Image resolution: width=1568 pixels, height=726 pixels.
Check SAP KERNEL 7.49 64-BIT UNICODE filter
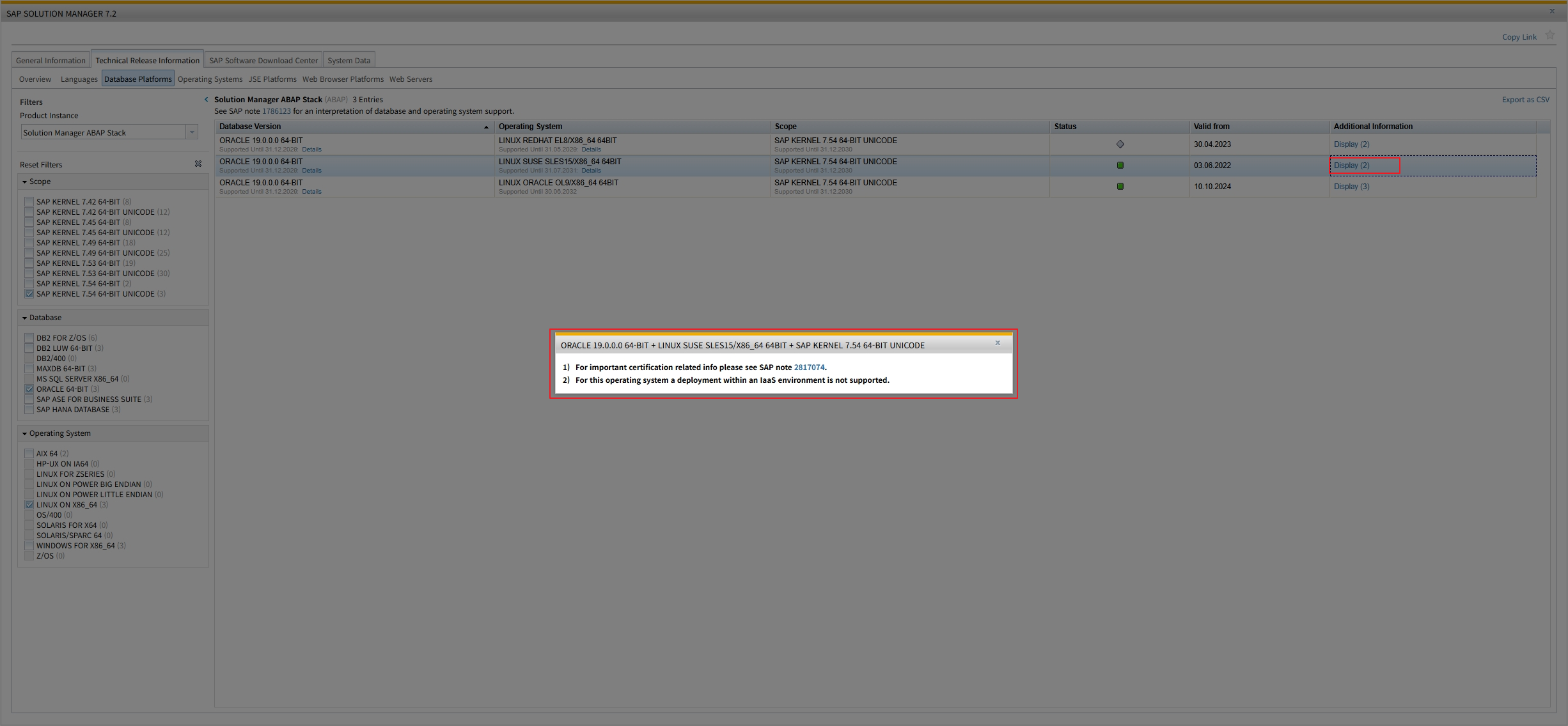tap(29, 253)
